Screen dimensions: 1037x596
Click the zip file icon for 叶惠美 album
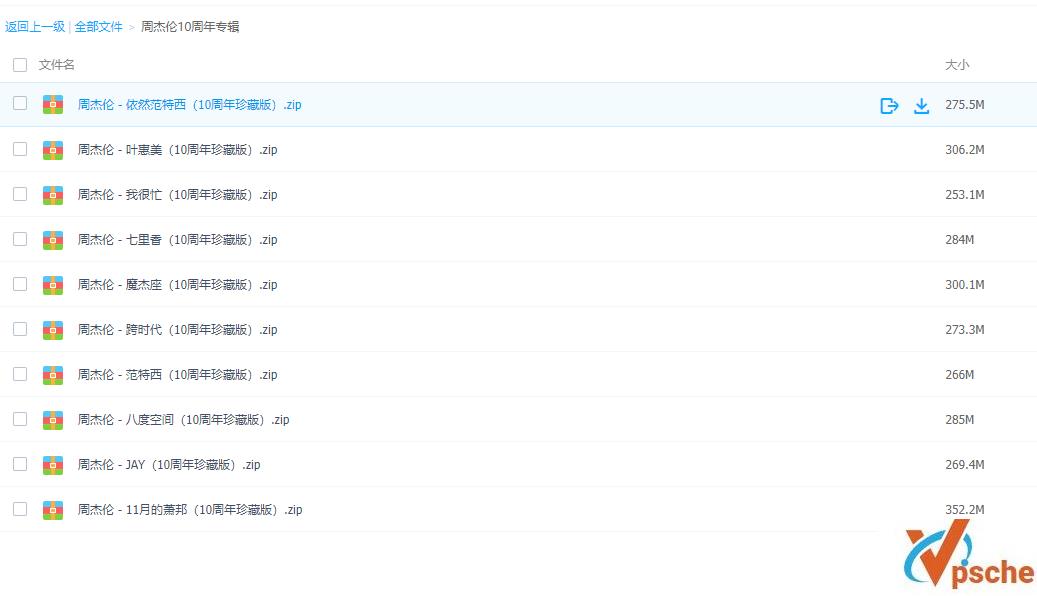coord(52,149)
